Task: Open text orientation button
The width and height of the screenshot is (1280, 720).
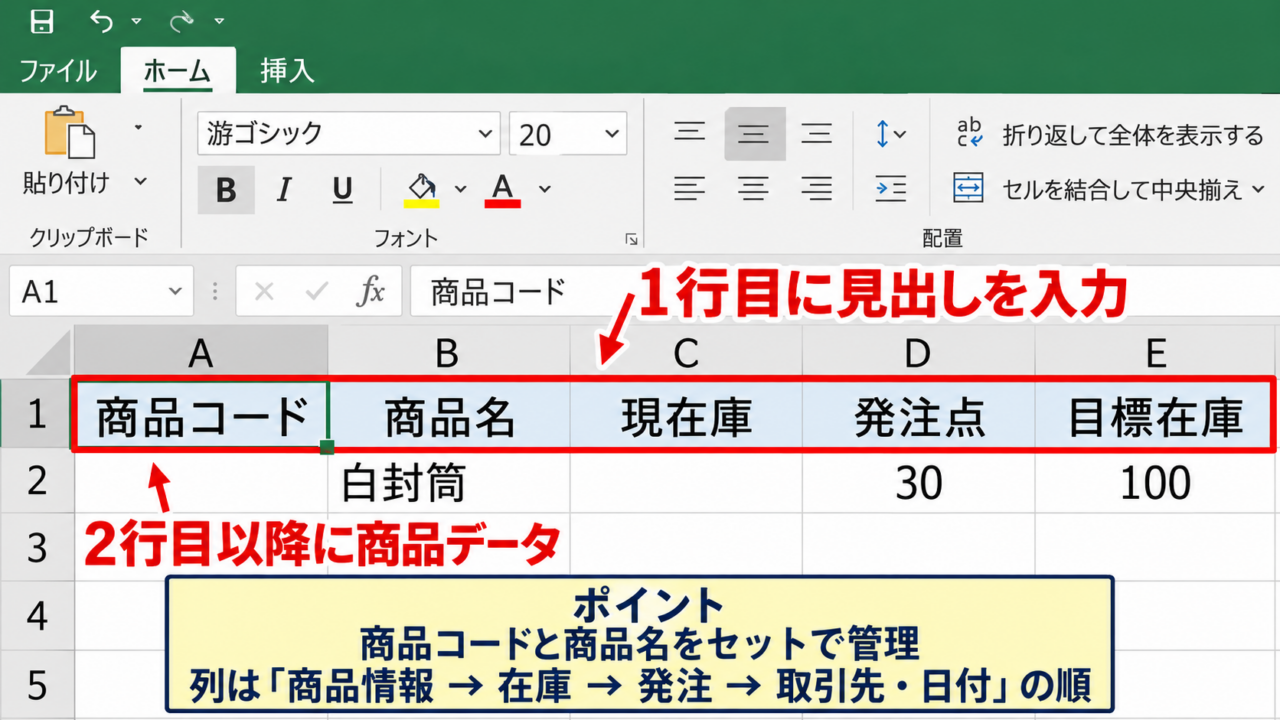Action: (890, 134)
